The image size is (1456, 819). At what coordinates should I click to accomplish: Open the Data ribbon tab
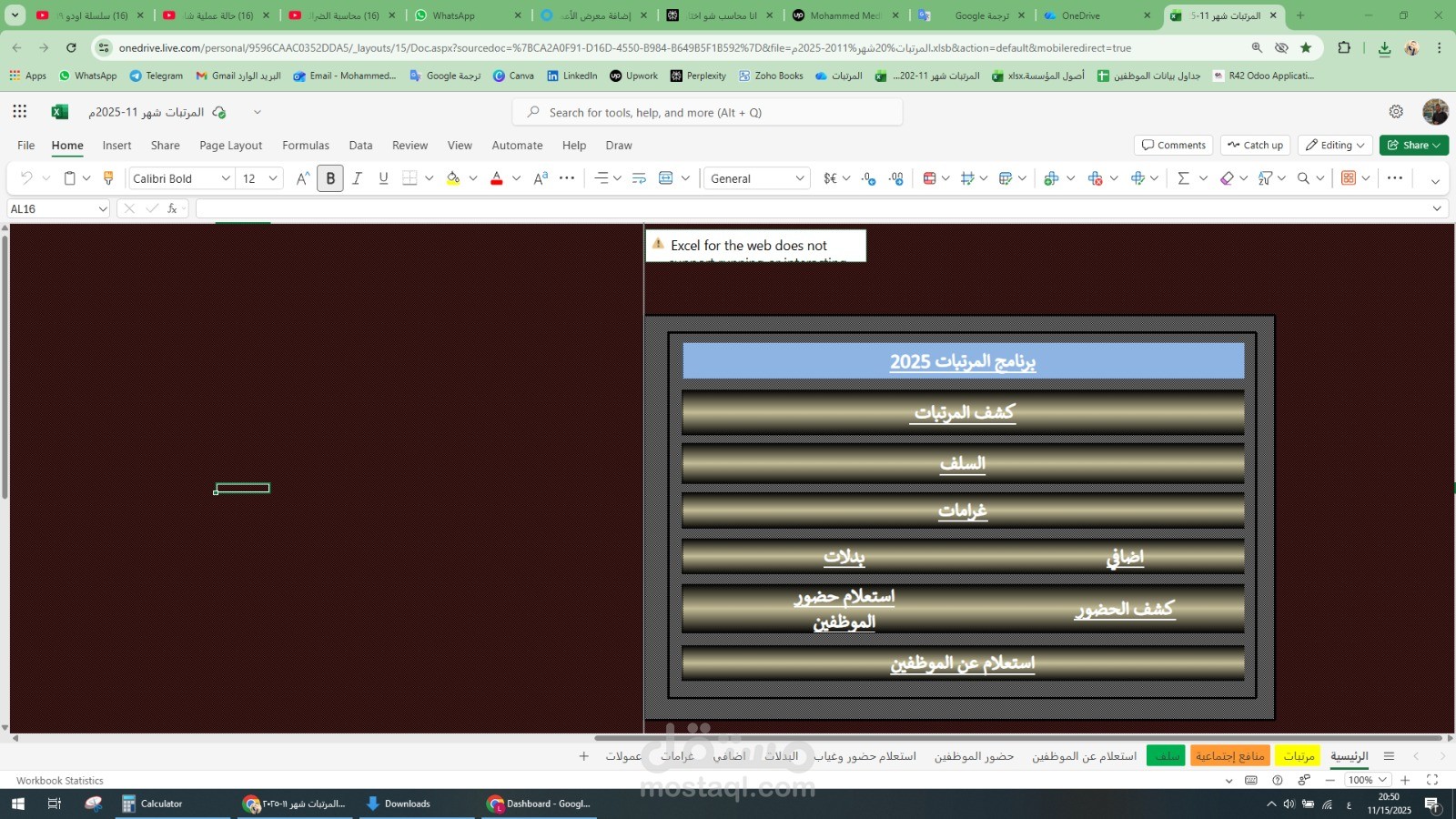click(360, 145)
